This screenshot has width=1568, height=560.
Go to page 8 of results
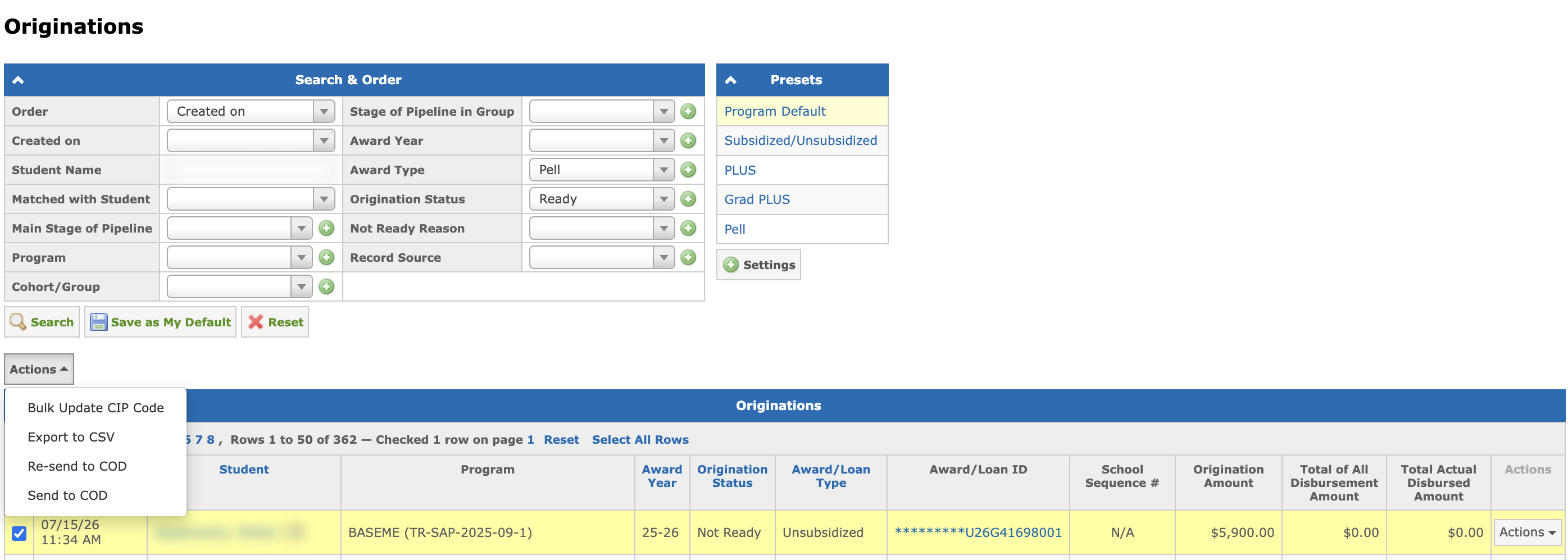[x=211, y=439]
